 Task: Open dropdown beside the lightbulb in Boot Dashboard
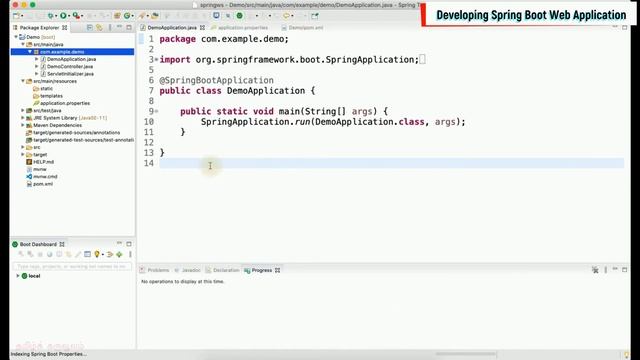tap(102, 254)
